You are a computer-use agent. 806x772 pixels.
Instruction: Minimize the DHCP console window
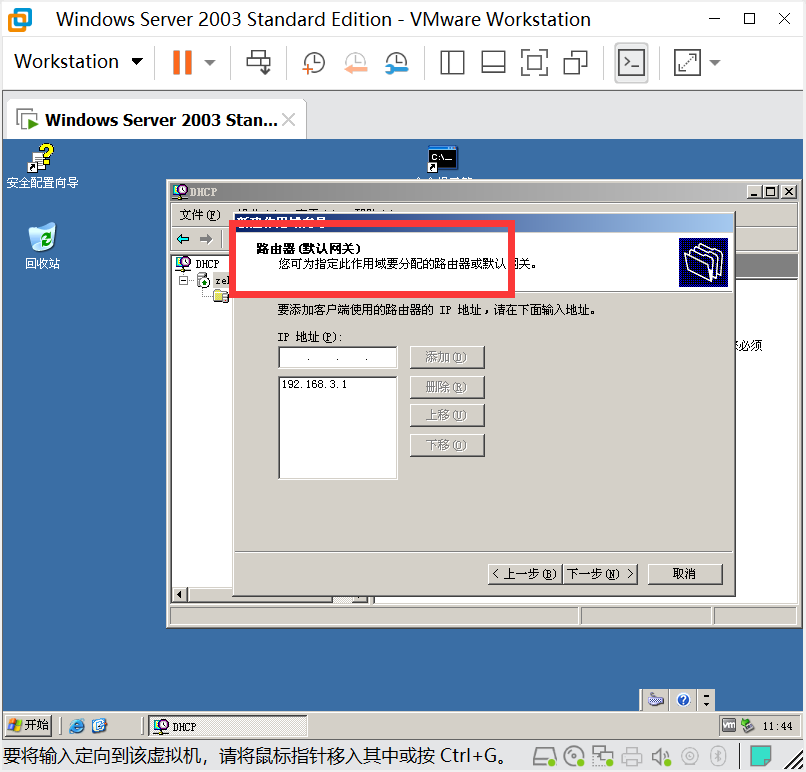click(x=754, y=192)
